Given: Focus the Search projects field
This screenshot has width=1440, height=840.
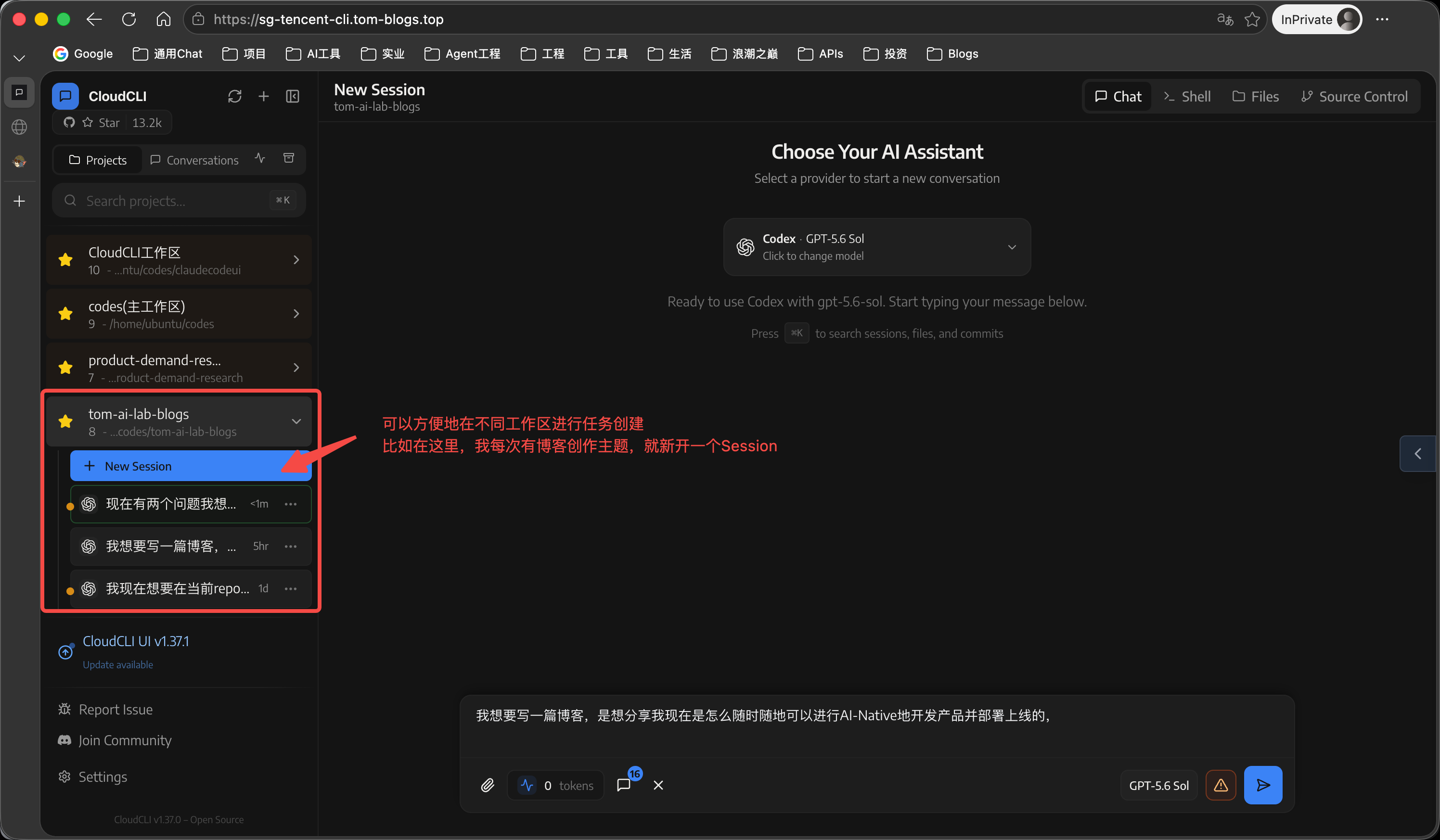Looking at the screenshot, I should (x=179, y=201).
